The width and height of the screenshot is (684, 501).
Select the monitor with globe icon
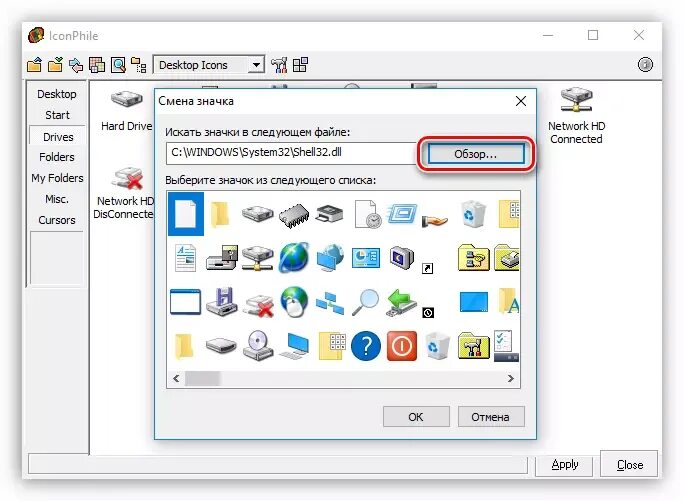[330, 257]
